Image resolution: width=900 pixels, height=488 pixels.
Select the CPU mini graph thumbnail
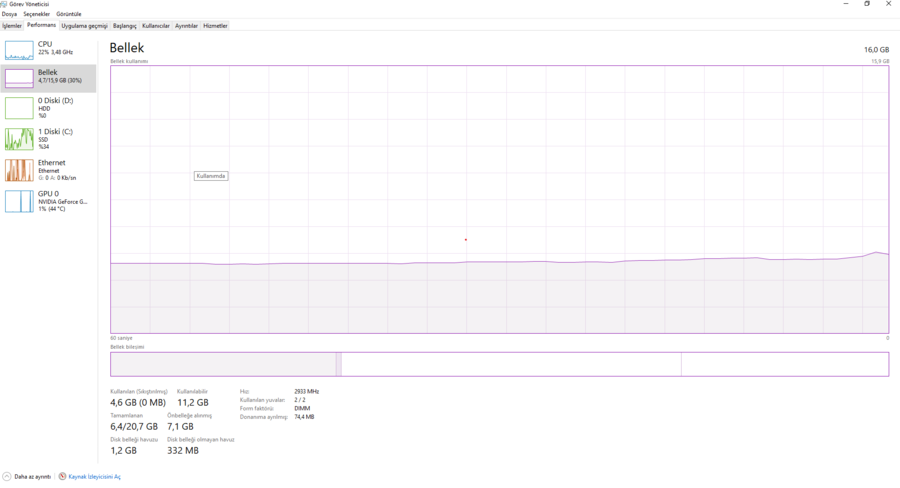pyautogui.click(x=19, y=50)
